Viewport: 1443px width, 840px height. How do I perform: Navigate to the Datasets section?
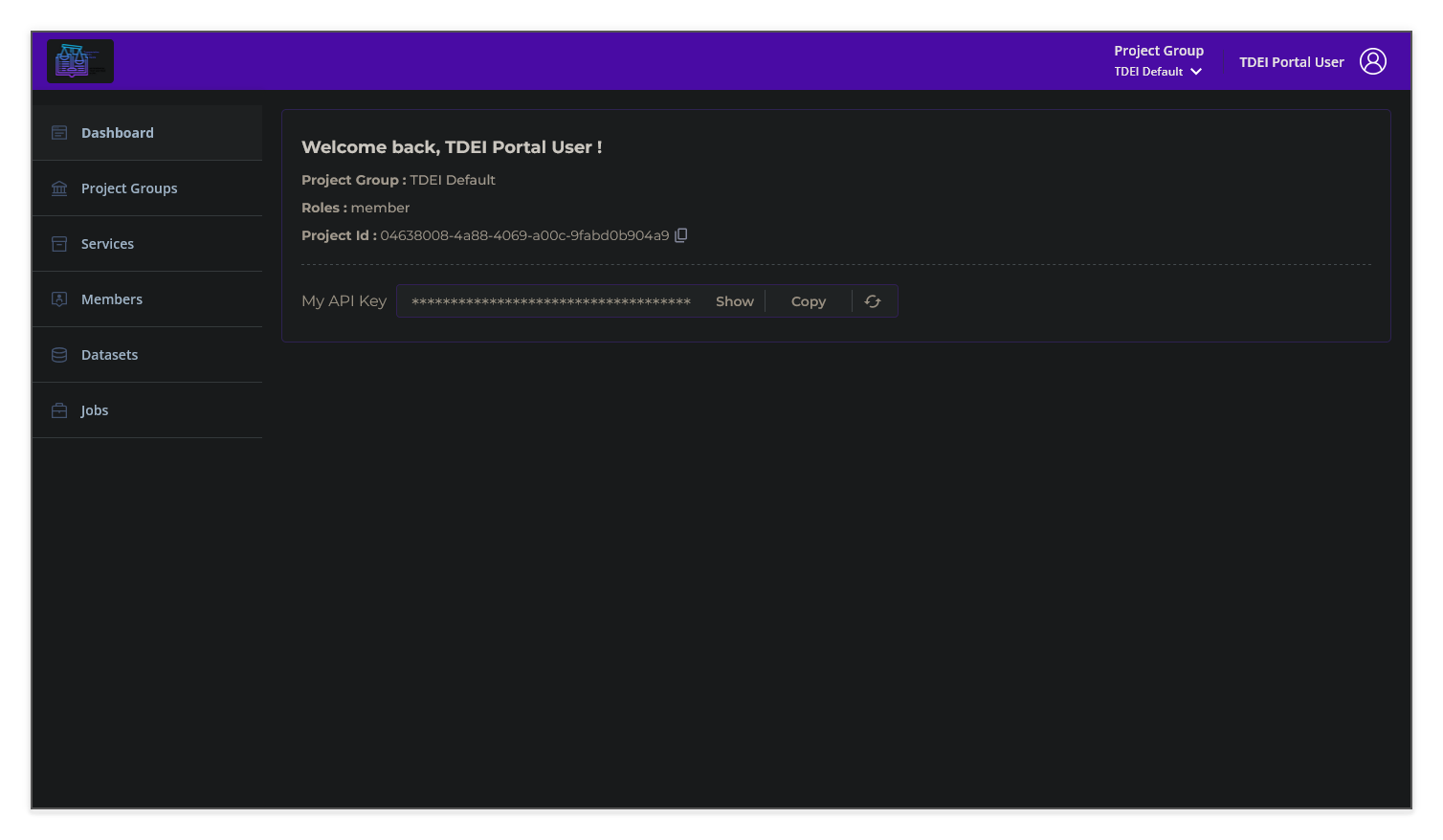click(109, 354)
